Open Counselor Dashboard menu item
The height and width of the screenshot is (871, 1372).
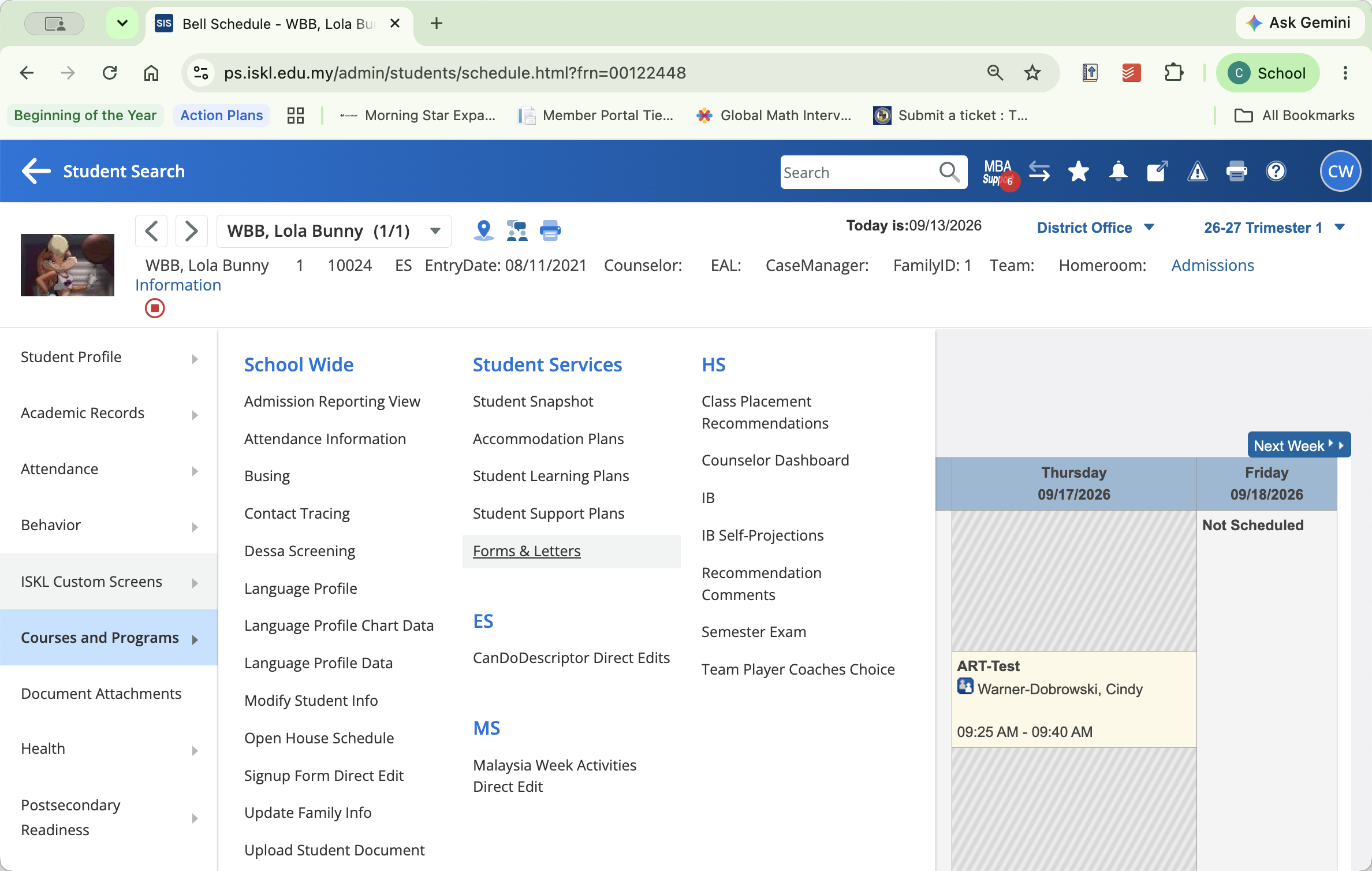click(x=775, y=460)
